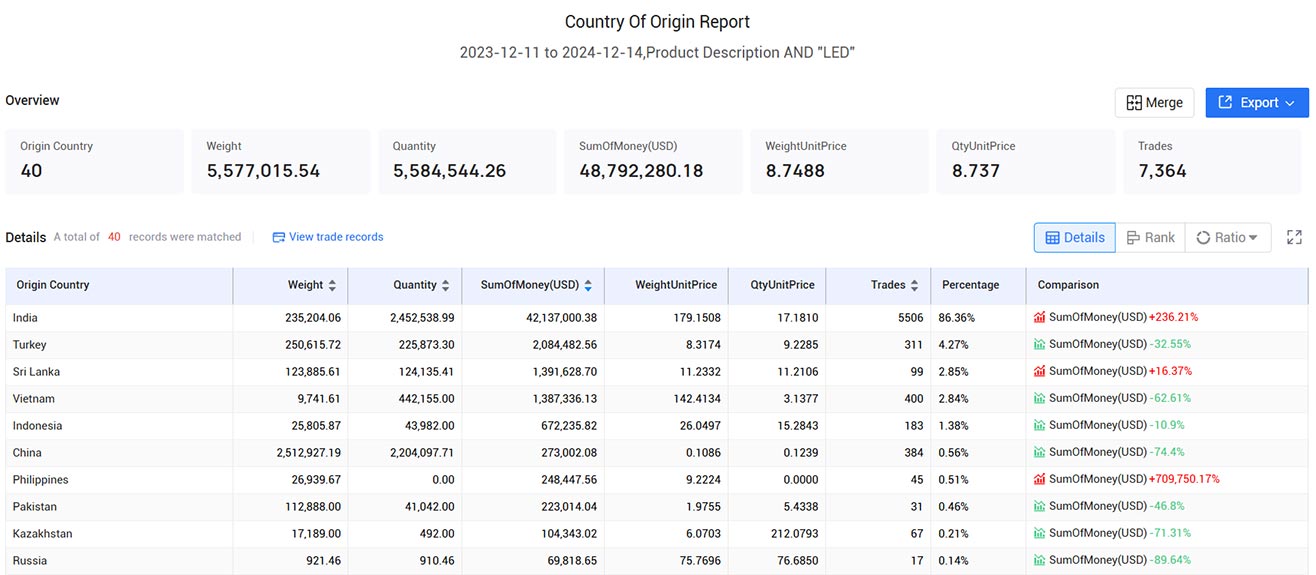Select the Kazakhstan country cell
The width and height of the screenshot is (1316, 575).
coord(119,534)
